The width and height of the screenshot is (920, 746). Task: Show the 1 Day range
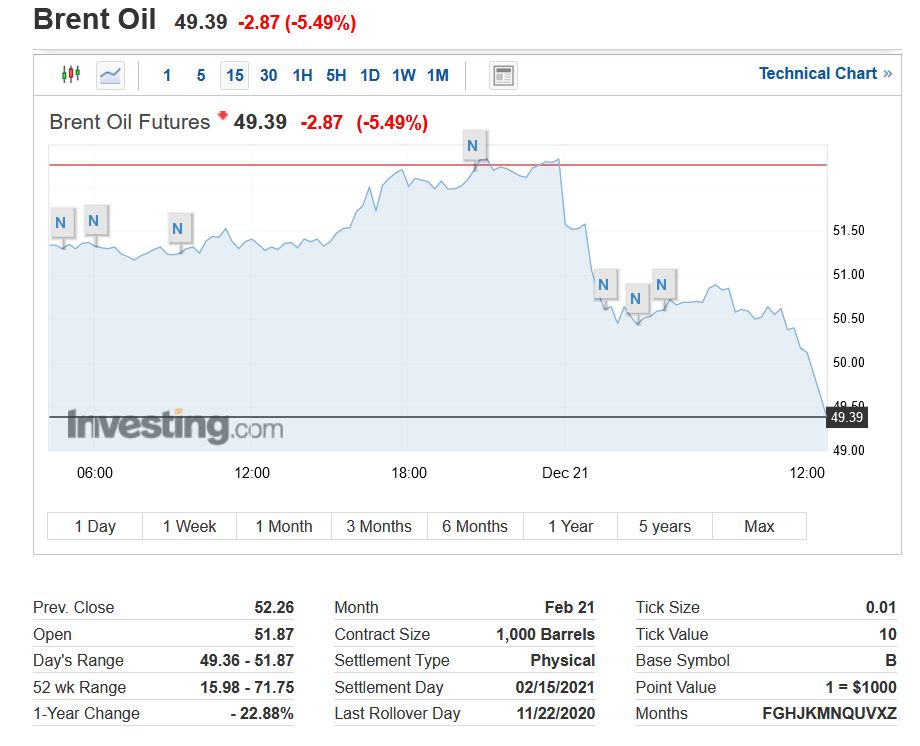click(95, 526)
